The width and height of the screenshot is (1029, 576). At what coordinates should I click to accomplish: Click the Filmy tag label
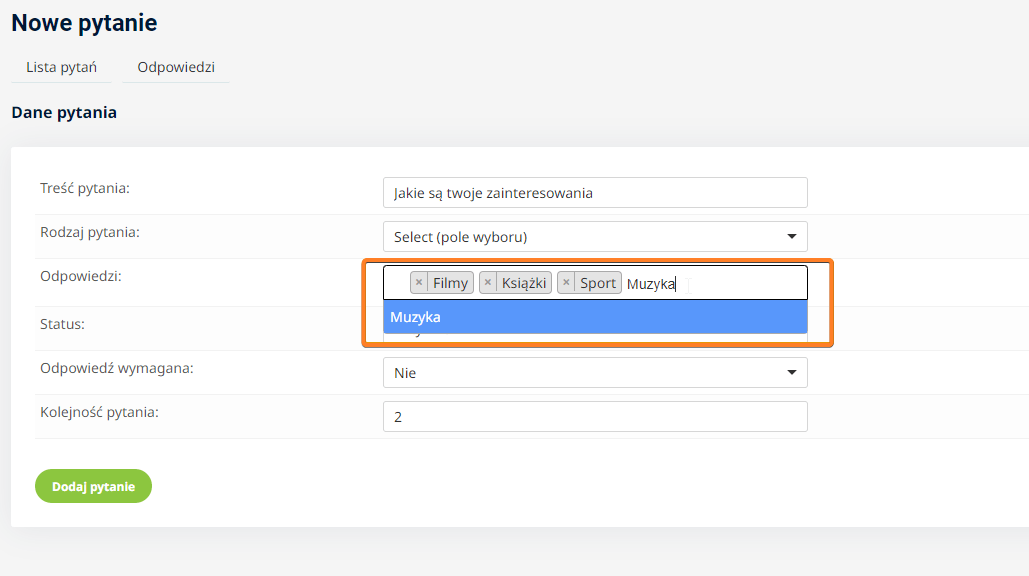pos(450,283)
